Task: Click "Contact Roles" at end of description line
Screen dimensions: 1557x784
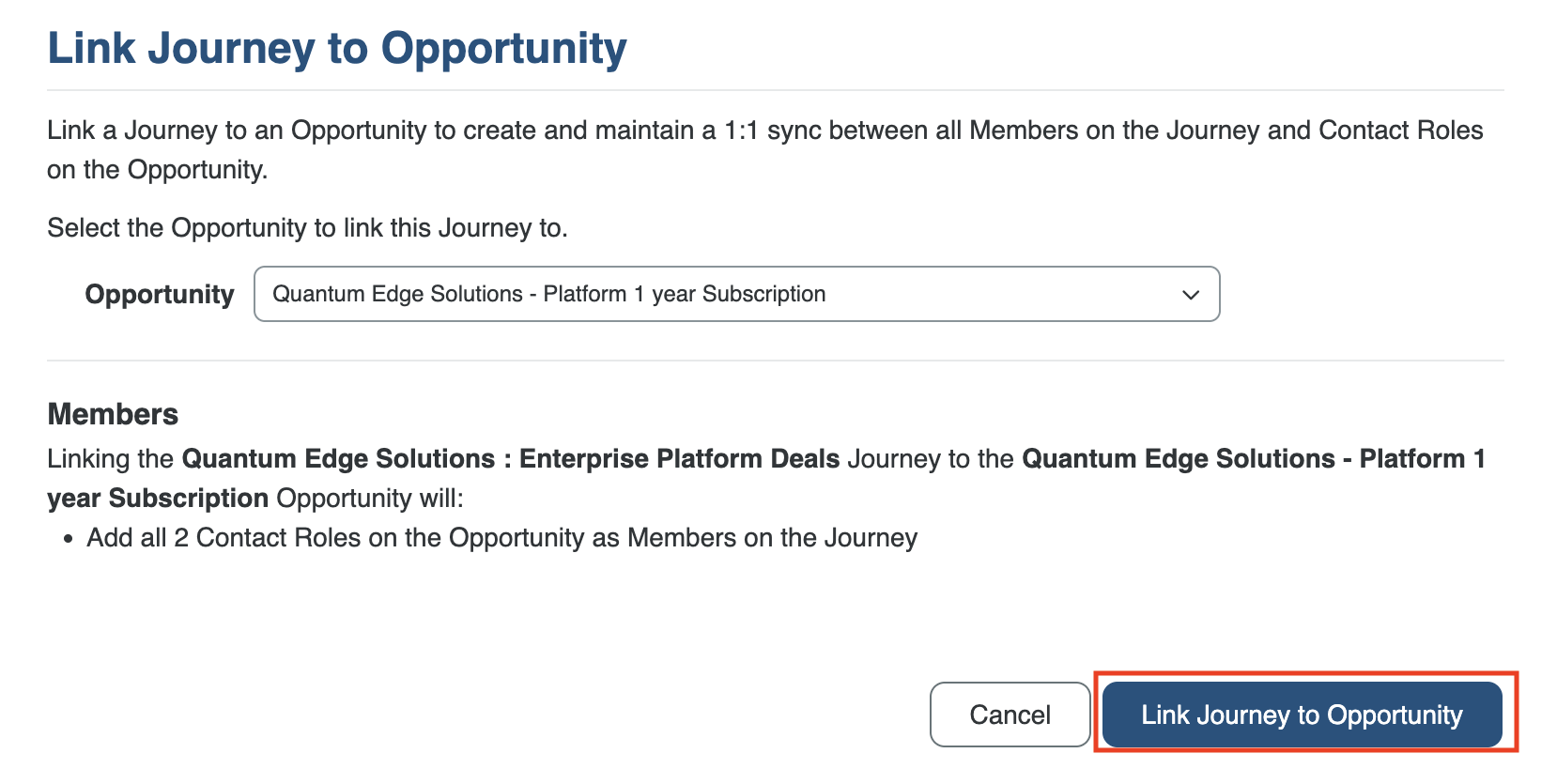Action: 1400,131
